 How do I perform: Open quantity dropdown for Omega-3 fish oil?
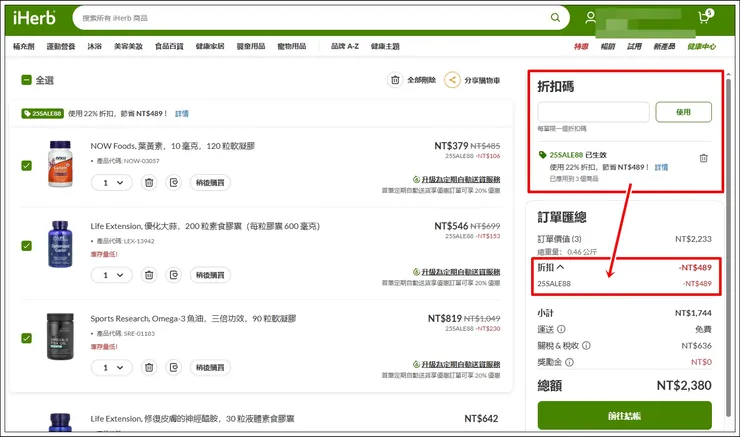[x=112, y=367]
